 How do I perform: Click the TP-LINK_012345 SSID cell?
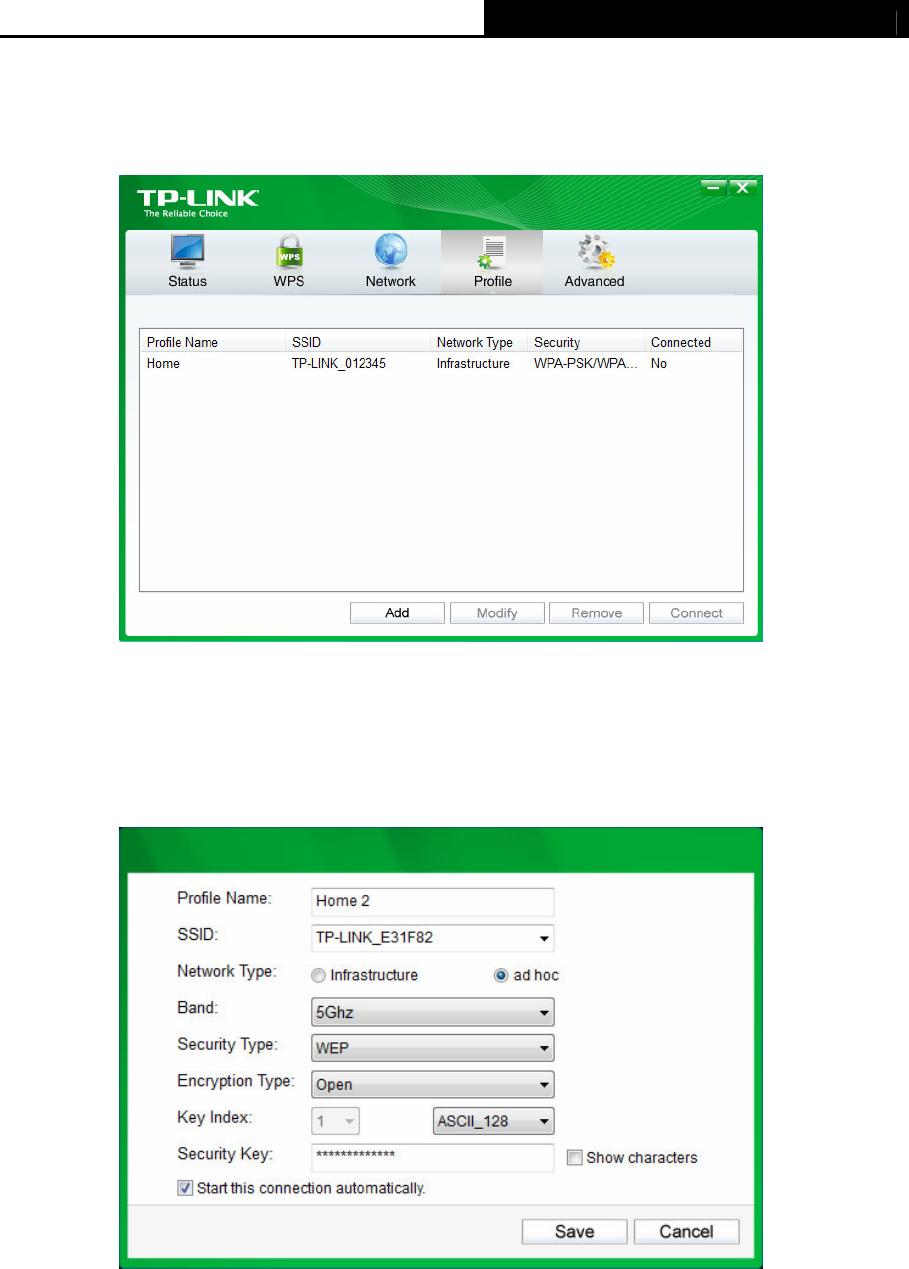coord(338,364)
